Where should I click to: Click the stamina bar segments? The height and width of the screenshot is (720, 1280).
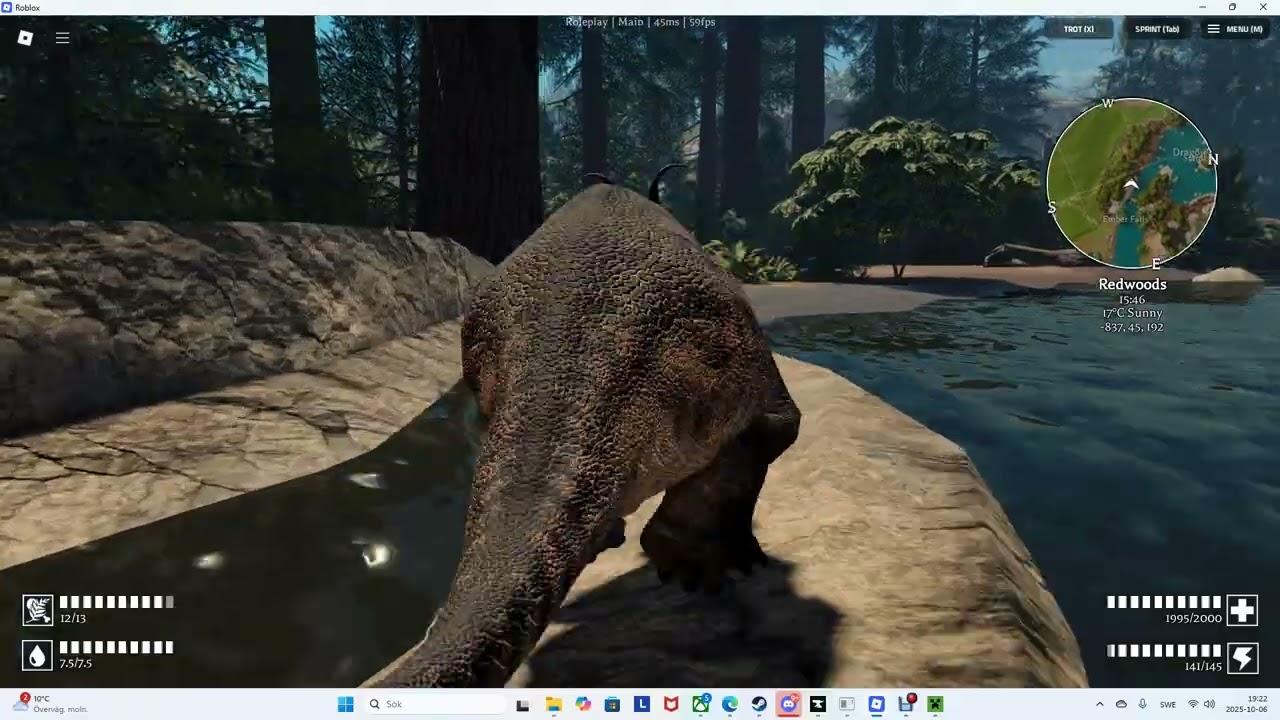[x=1164, y=650]
